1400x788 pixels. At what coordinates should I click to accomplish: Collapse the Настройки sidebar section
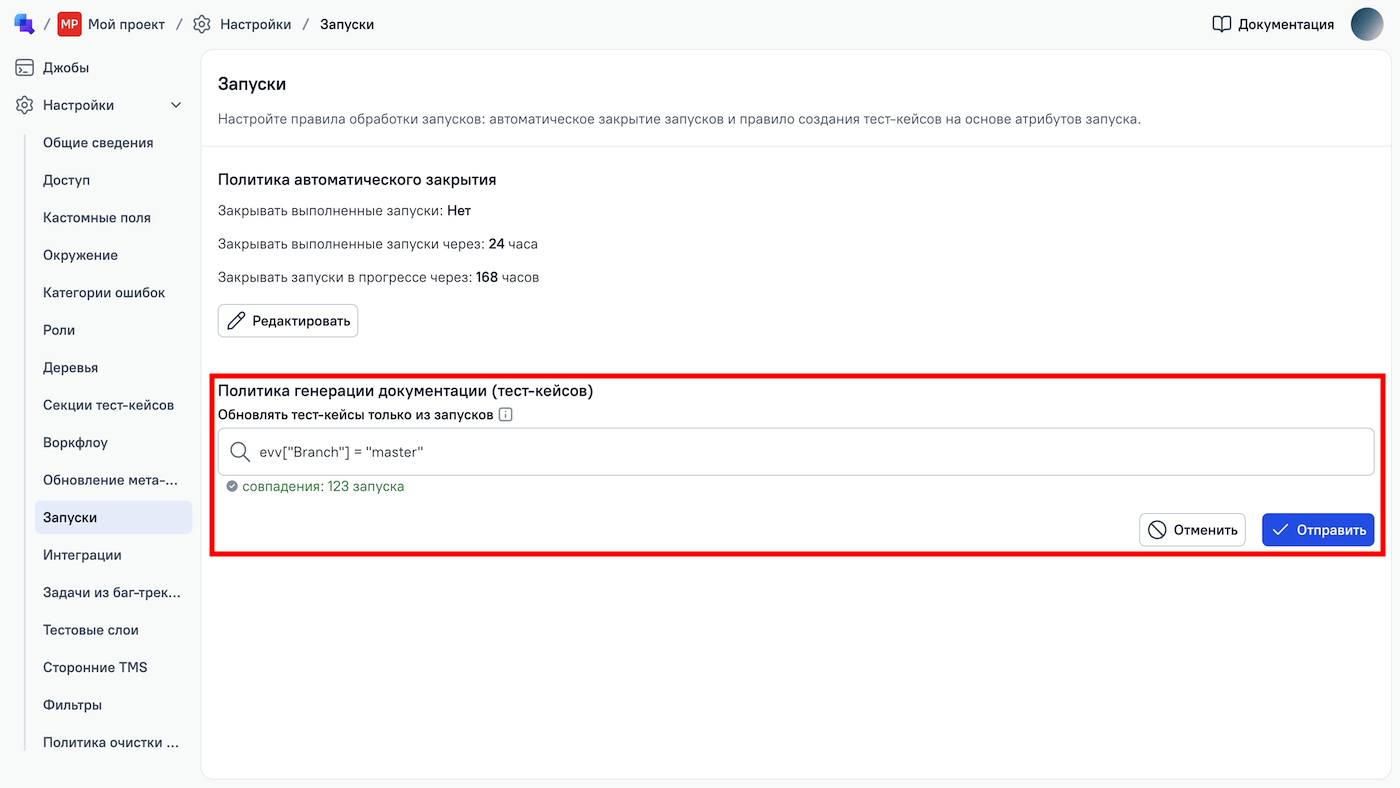click(x=176, y=105)
